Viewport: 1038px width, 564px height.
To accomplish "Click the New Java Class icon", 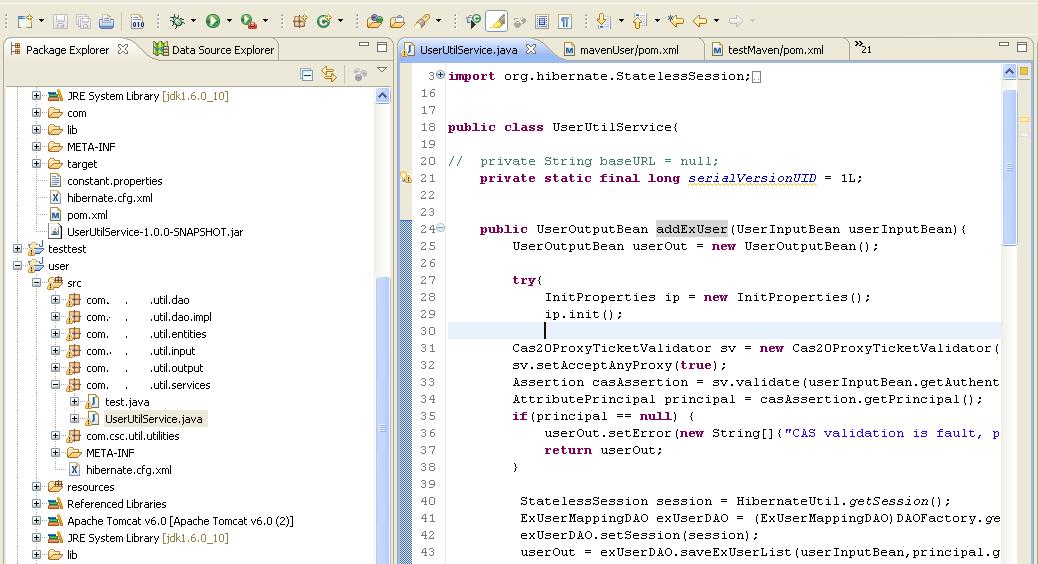I will coord(324,21).
